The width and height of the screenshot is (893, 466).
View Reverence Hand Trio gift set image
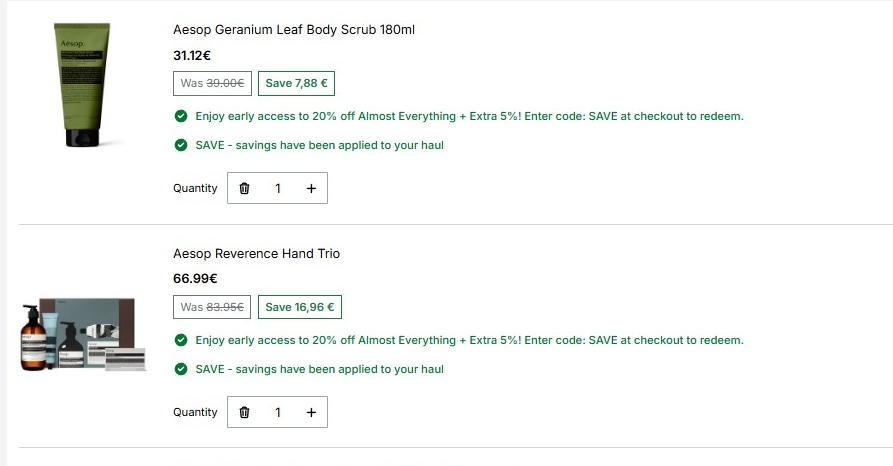[83, 334]
